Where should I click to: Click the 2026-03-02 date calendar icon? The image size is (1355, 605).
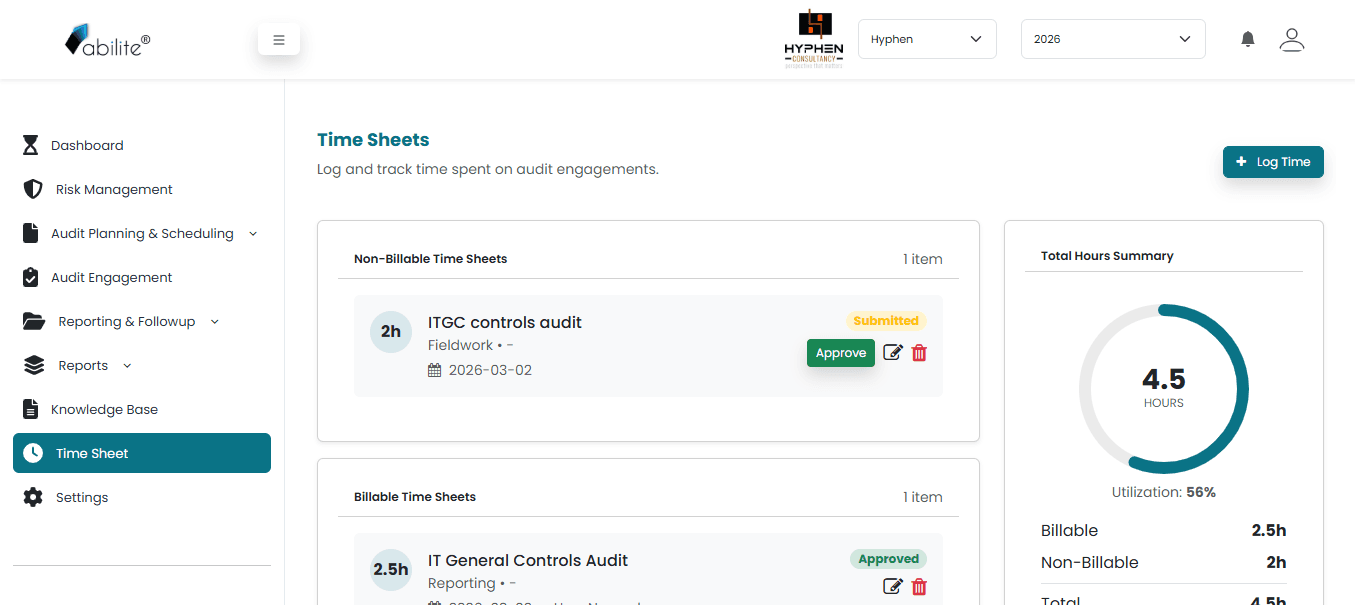[434, 370]
